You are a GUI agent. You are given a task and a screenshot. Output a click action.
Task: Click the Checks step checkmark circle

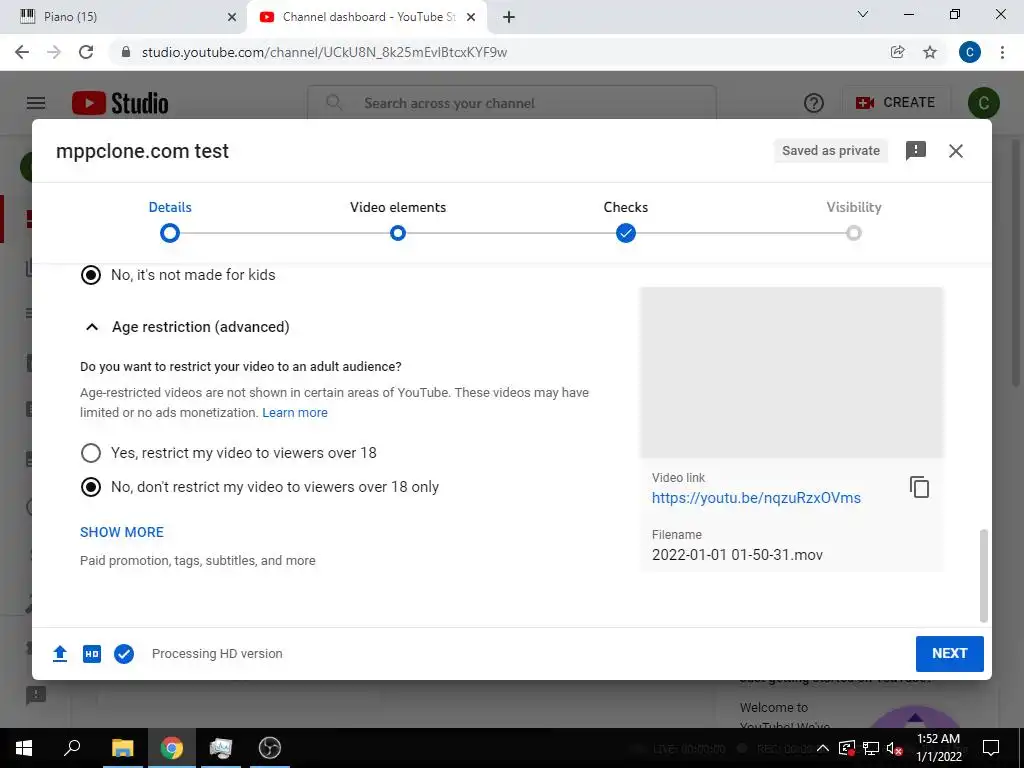[626, 233]
